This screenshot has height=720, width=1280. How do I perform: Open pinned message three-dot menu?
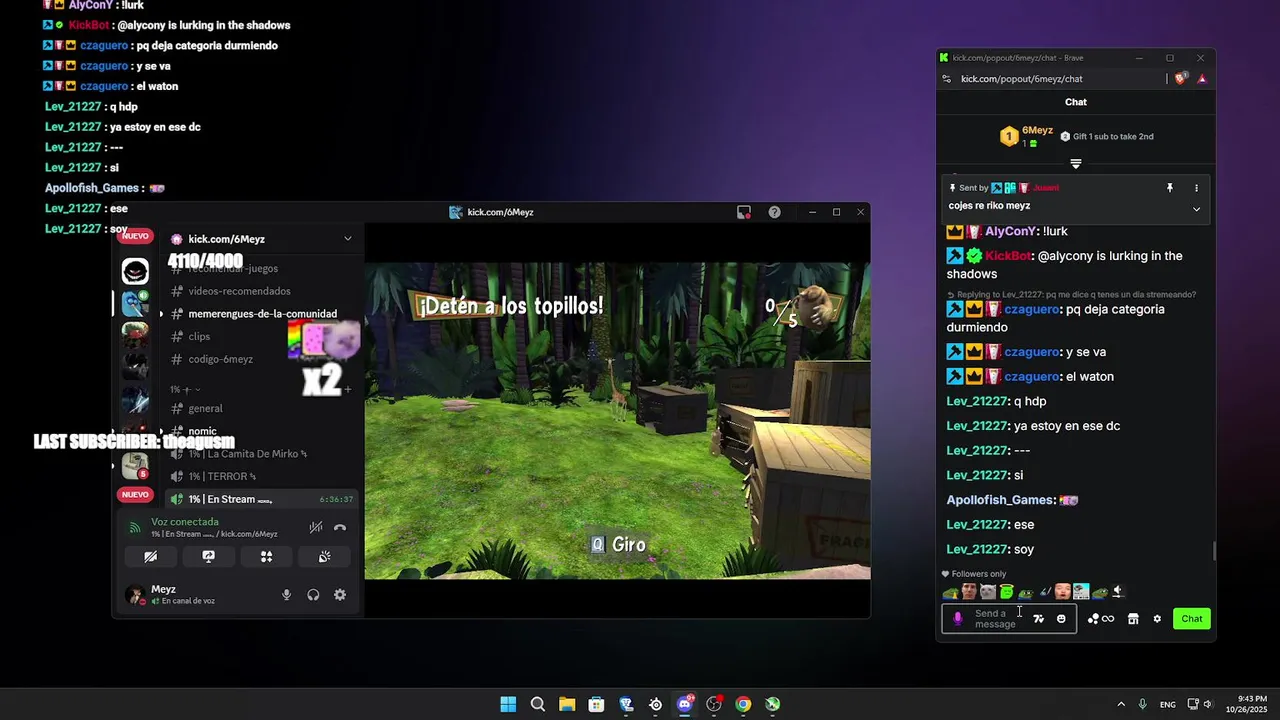click(x=1196, y=188)
